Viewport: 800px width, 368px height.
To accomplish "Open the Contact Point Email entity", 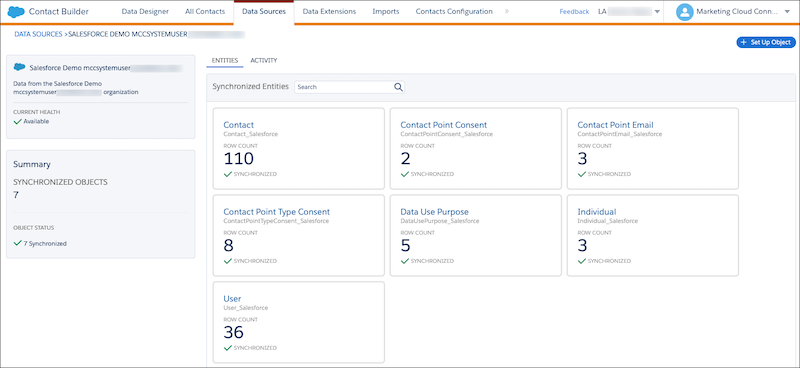I will pyautogui.click(x=615, y=125).
